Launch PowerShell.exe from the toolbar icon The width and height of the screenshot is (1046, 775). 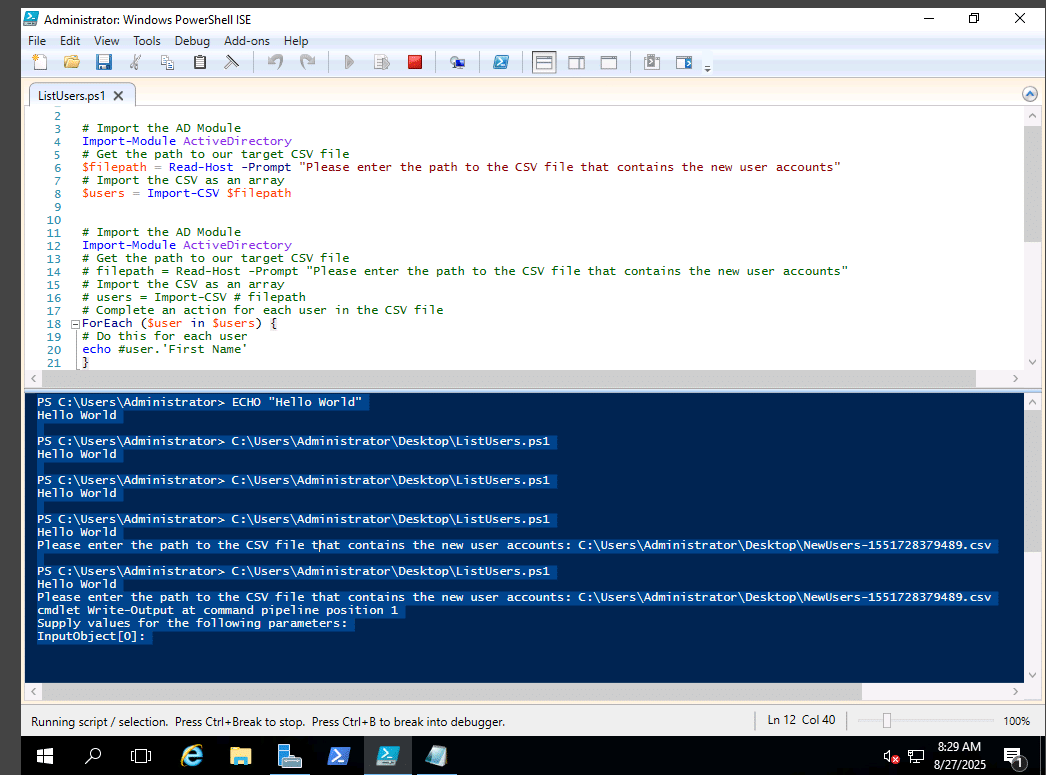pos(501,63)
